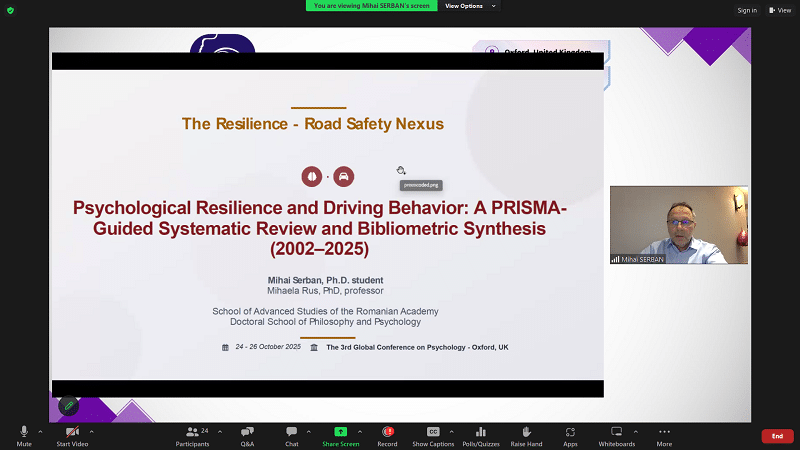Mute the microphone
The image size is (800, 450).
click(x=24, y=434)
